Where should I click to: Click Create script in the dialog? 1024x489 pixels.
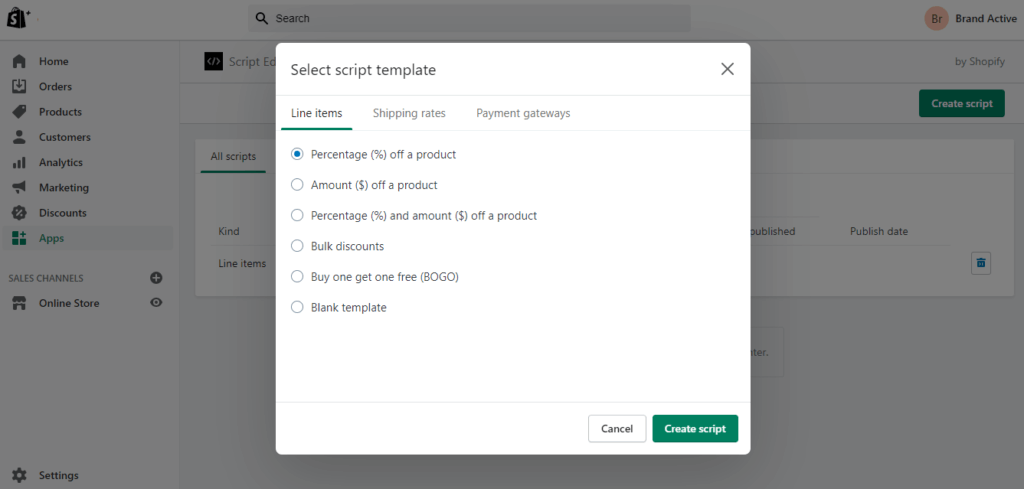695,429
